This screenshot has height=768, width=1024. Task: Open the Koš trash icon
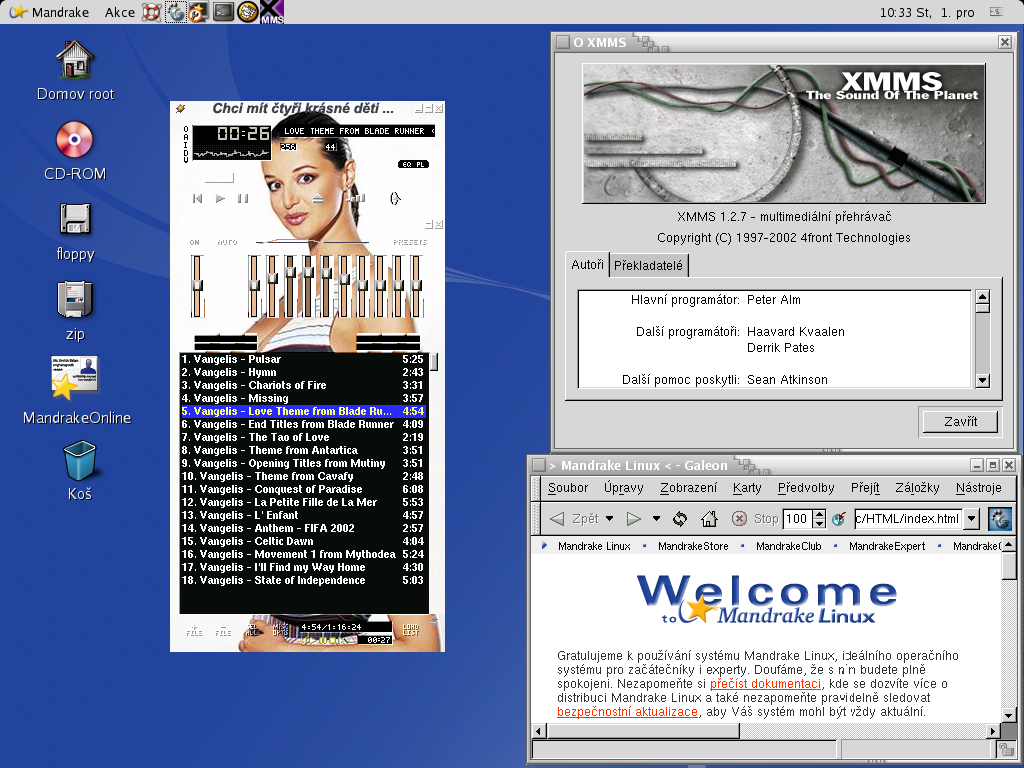point(79,464)
